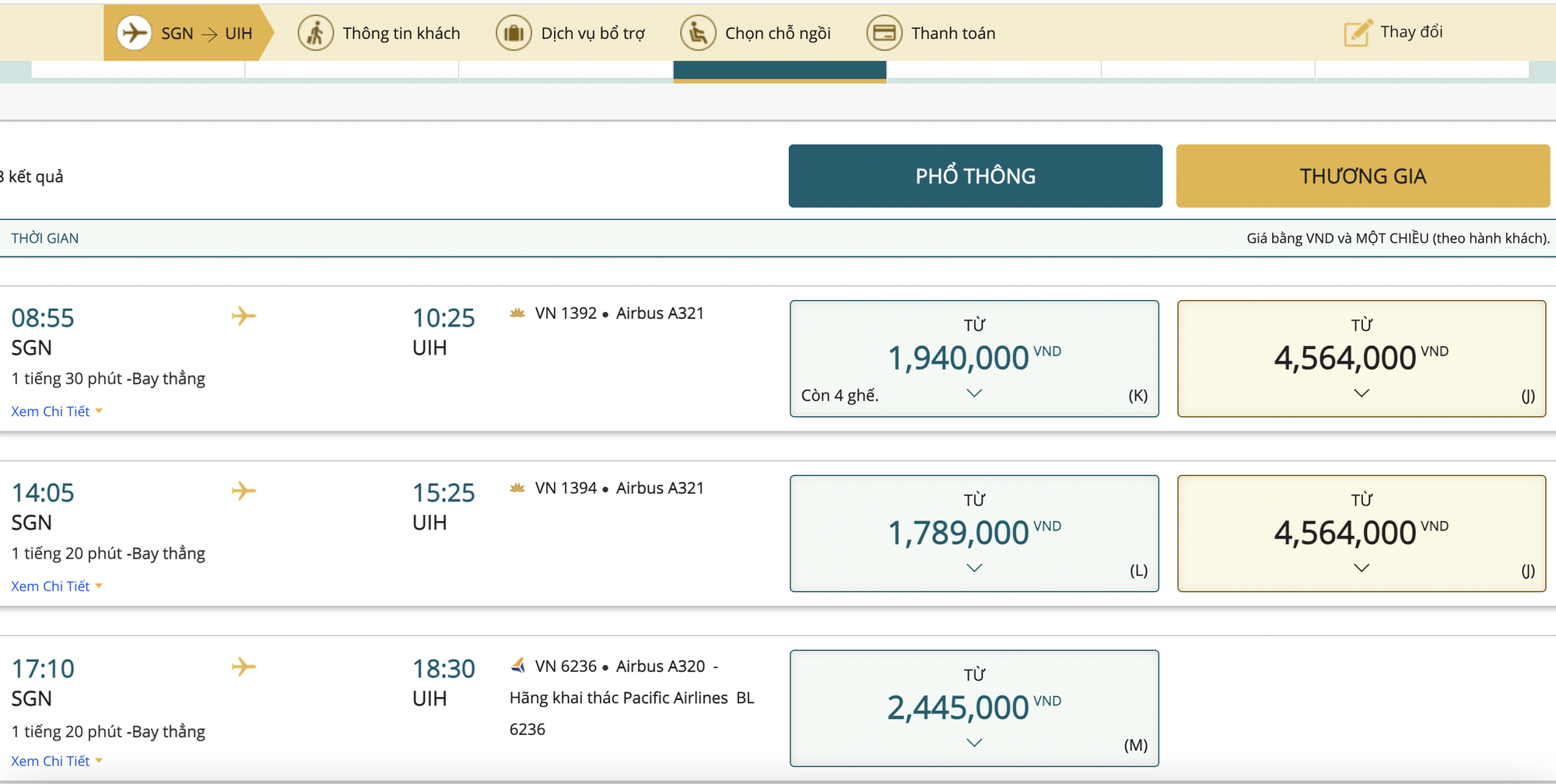Expand the chevron under 2,445,000 VND economy fare
Screen dimensions: 1556x784
pos(974,744)
